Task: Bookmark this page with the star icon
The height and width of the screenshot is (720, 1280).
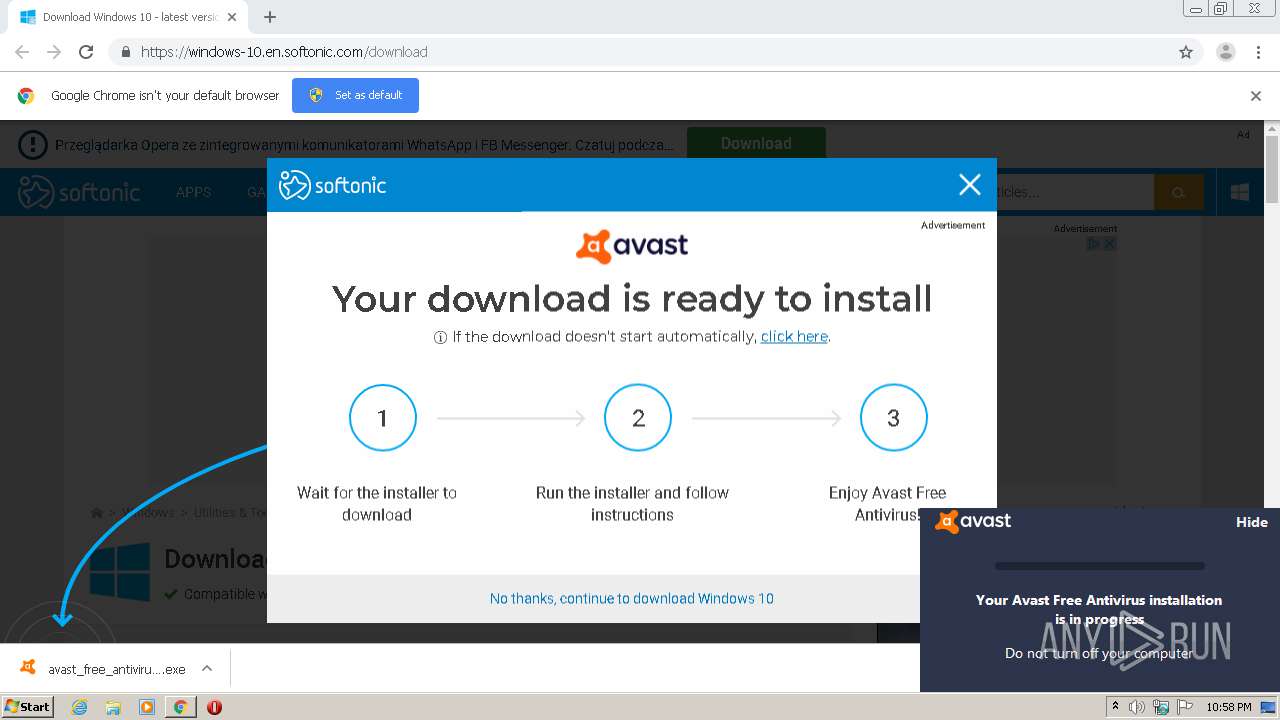Action: click(1186, 52)
